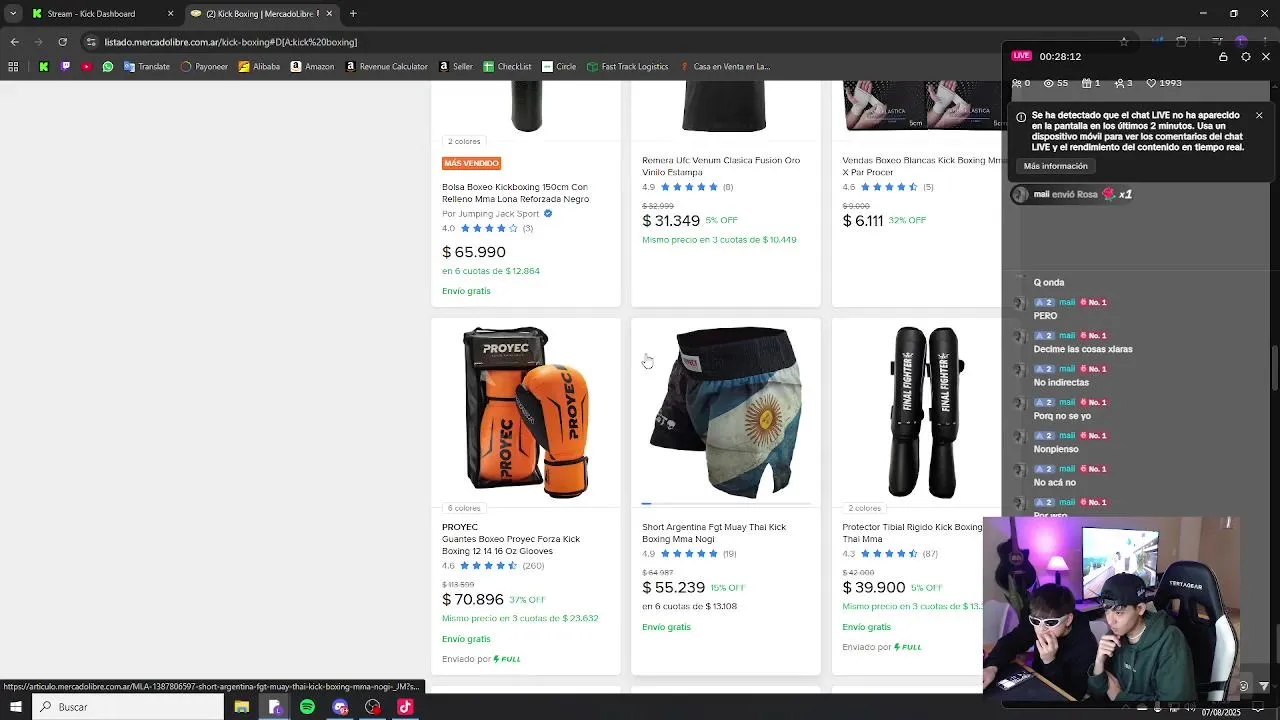Open Vendas Boxeo Blancas product title

922,166
